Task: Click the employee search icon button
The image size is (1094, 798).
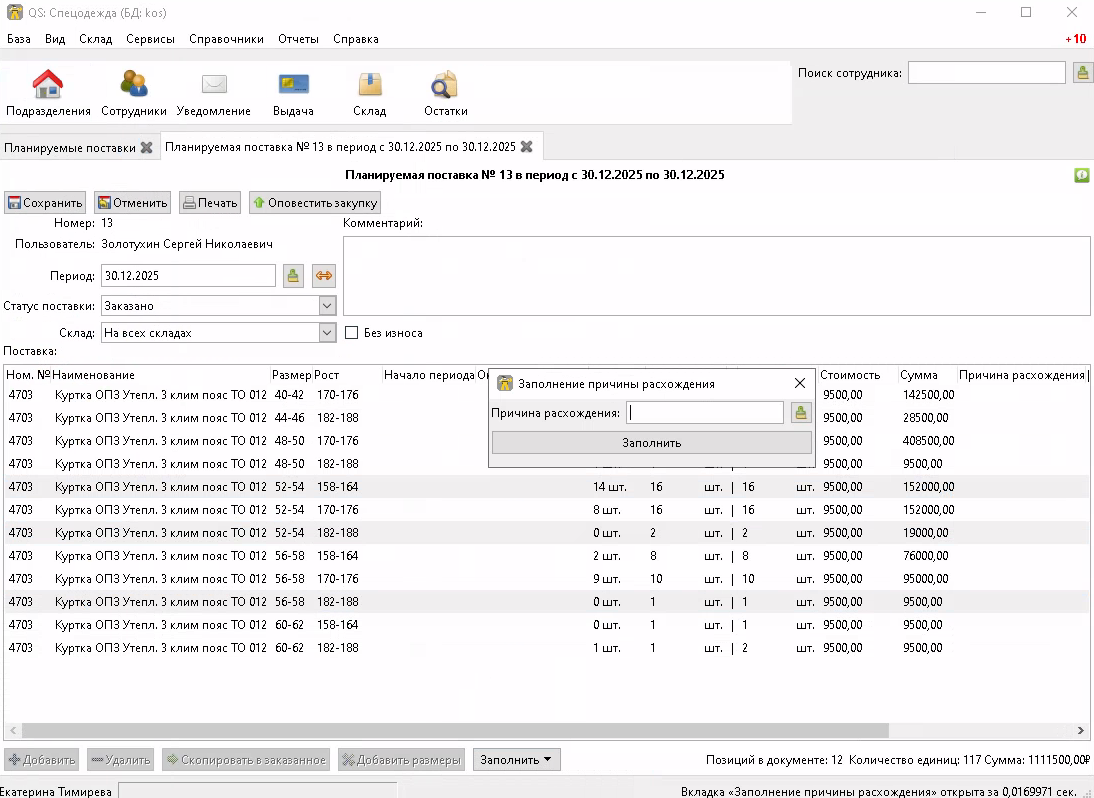Action: pyautogui.click(x=1082, y=72)
